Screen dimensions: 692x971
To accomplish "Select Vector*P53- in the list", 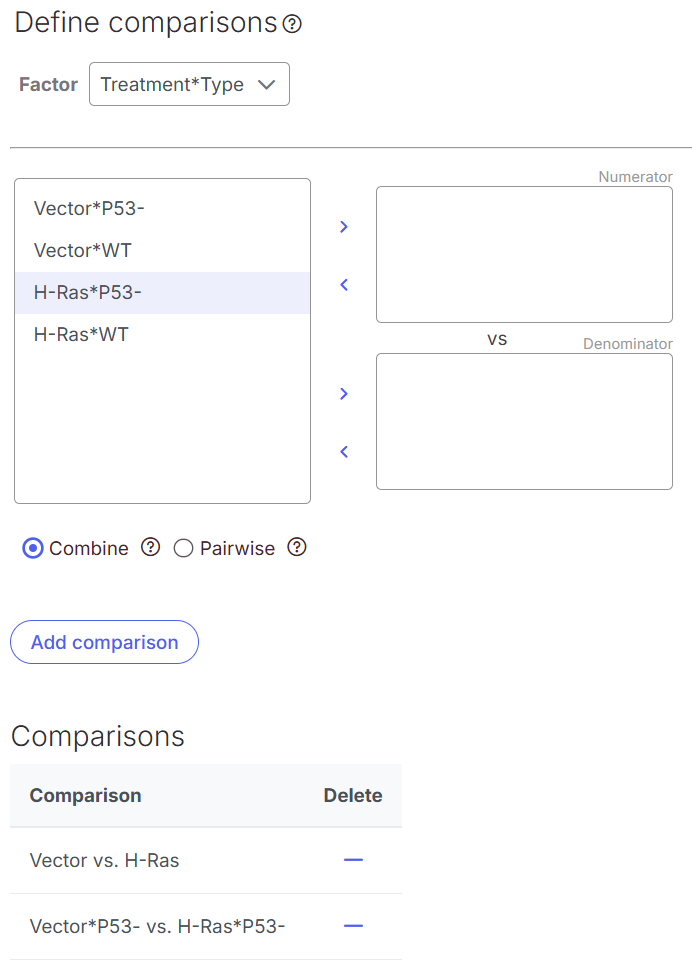I will coord(162,209).
